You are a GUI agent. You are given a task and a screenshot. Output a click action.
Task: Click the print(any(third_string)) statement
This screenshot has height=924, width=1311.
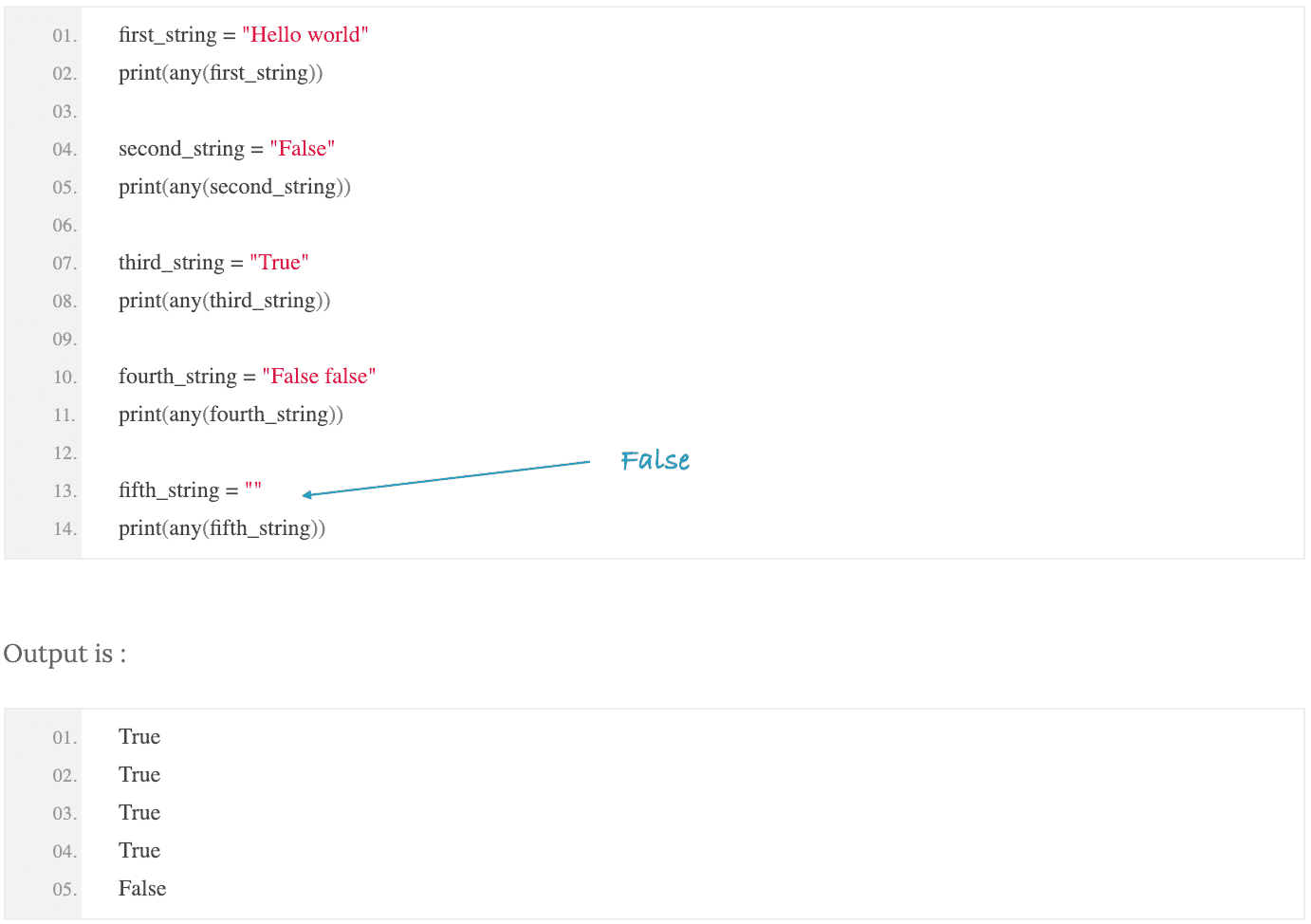[x=225, y=301]
